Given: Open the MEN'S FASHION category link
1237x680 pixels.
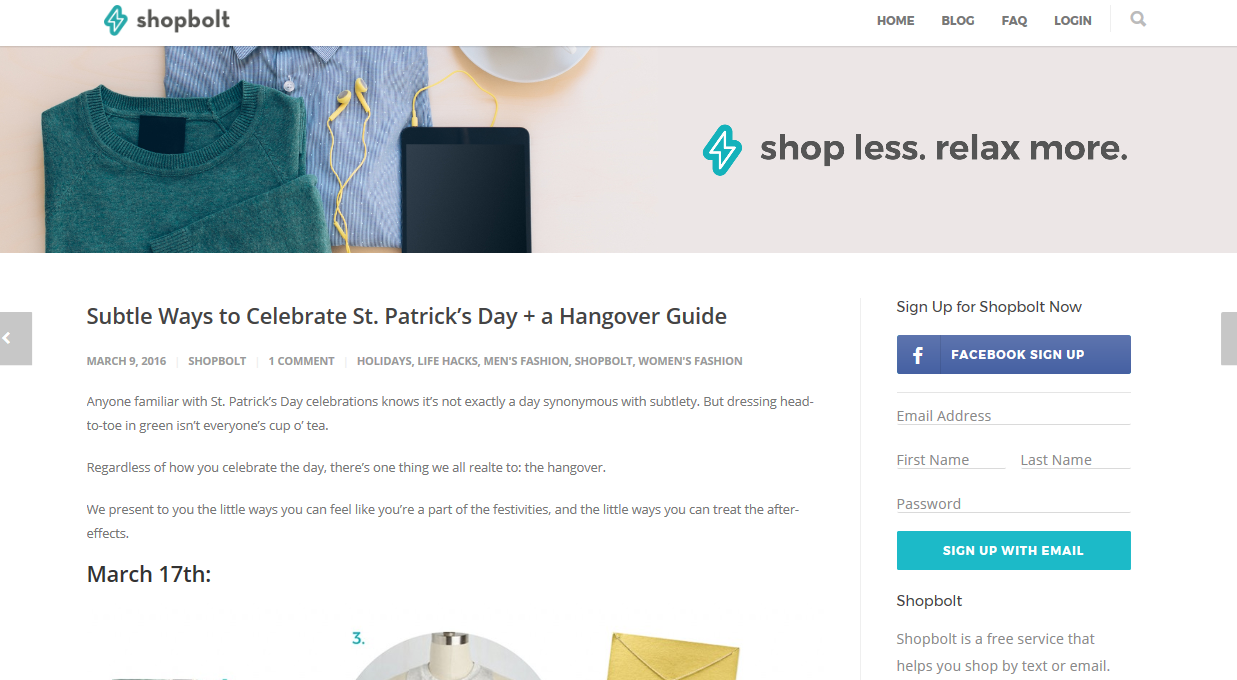Looking at the screenshot, I should (x=526, y=361).
